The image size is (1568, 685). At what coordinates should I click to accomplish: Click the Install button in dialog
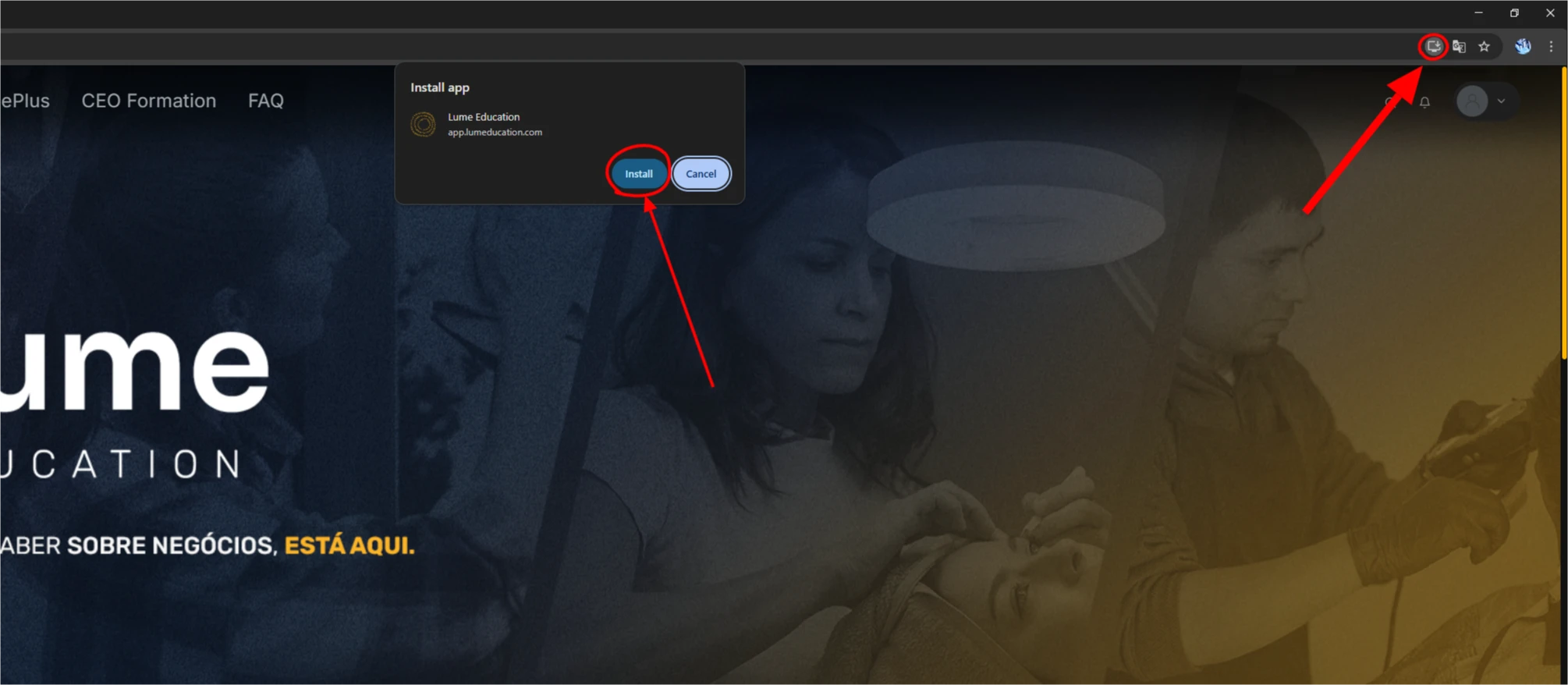coord(638,174)
